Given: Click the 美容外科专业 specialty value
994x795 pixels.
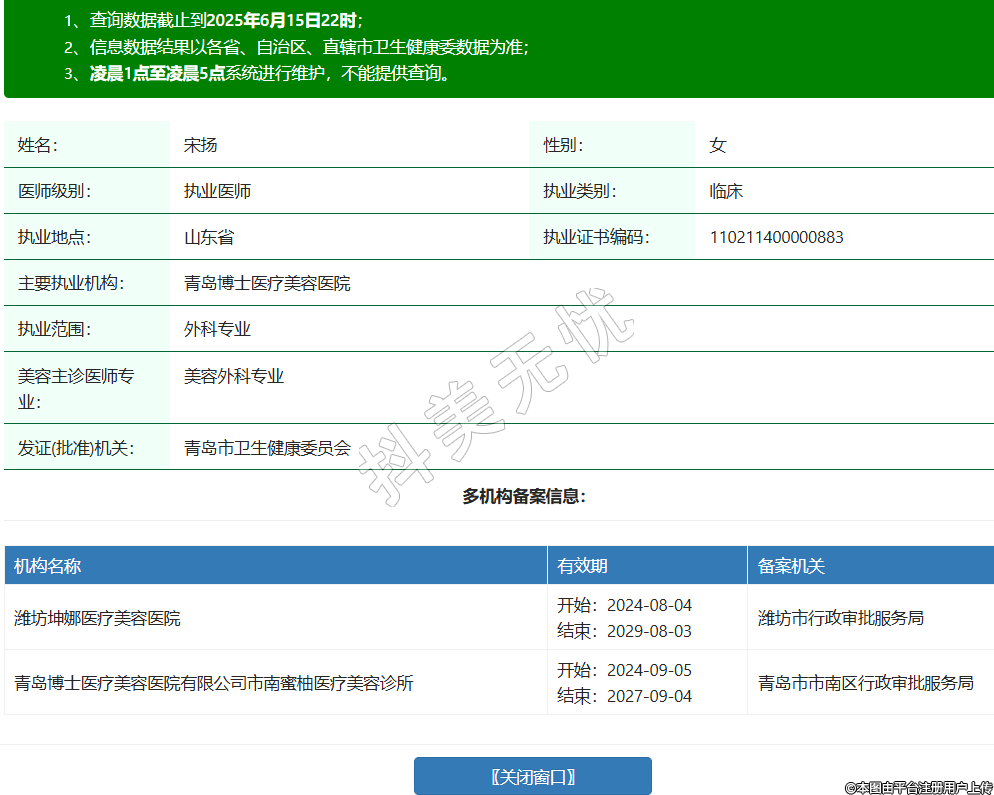Looking at the screenshot, I should (x=234, y=376).
